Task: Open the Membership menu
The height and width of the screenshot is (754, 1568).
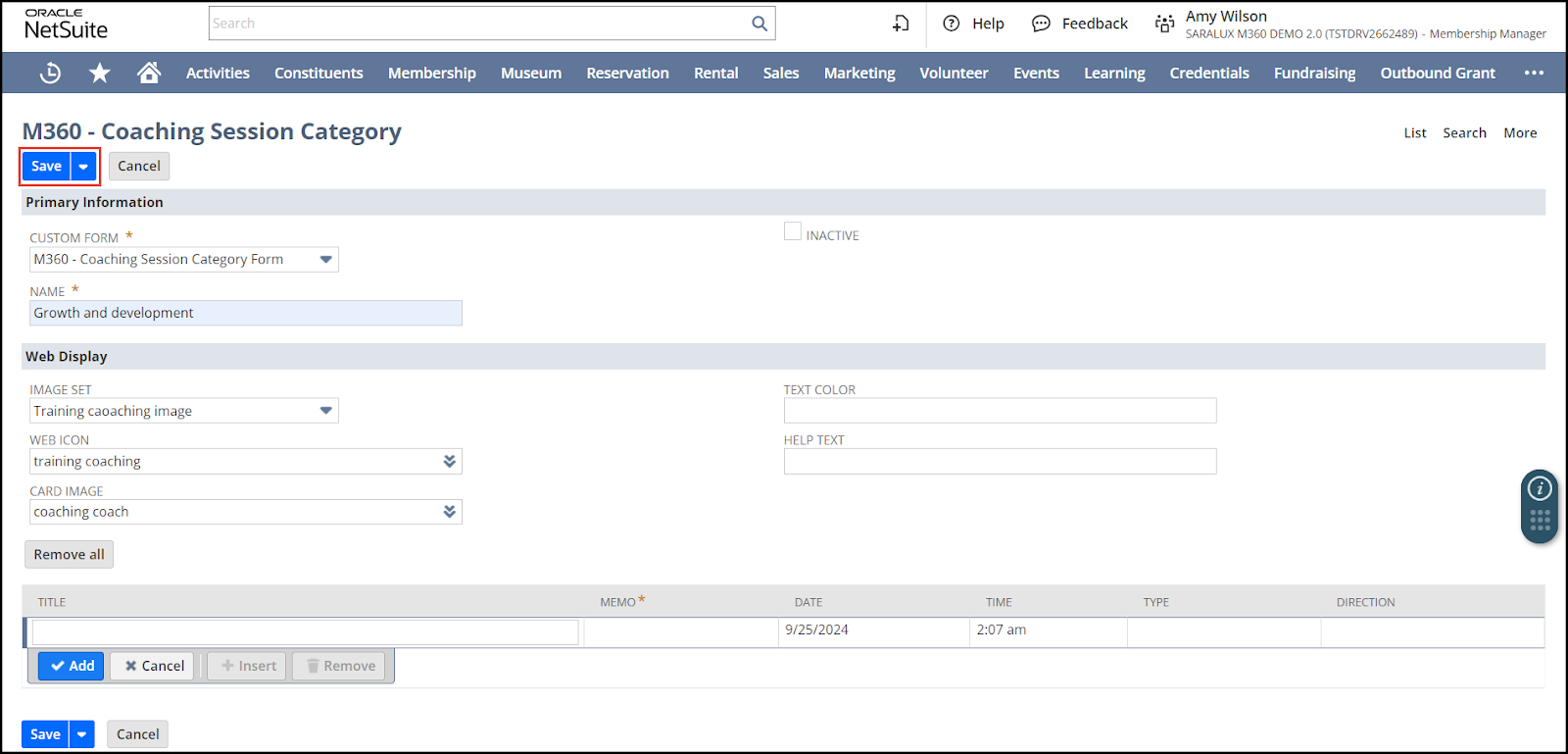Action: tap(431, 73)
